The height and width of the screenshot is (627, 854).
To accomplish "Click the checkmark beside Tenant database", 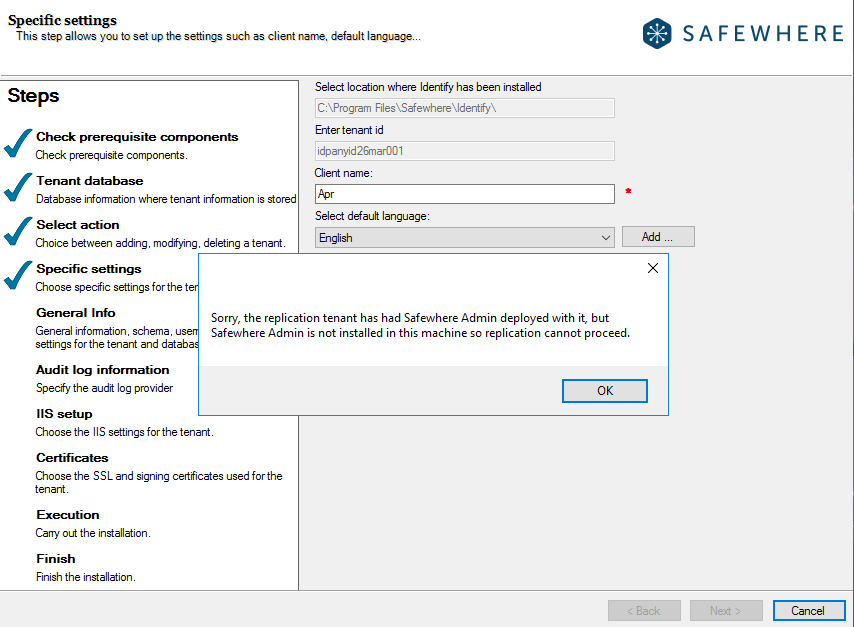I will click(18, 187).
